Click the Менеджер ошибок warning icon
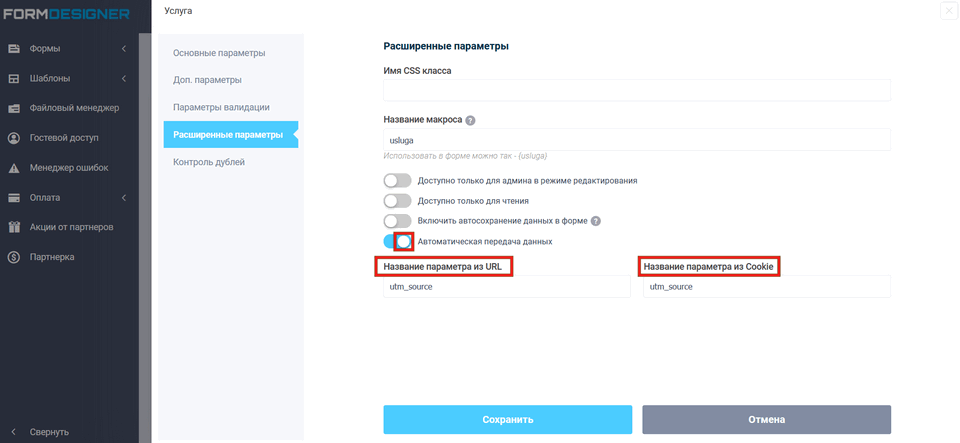This screenshot has height=443, width=960. point(14,168)
